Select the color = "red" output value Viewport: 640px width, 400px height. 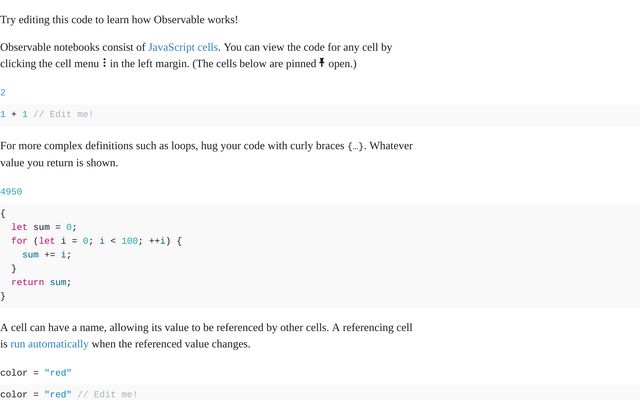(36, 373)
